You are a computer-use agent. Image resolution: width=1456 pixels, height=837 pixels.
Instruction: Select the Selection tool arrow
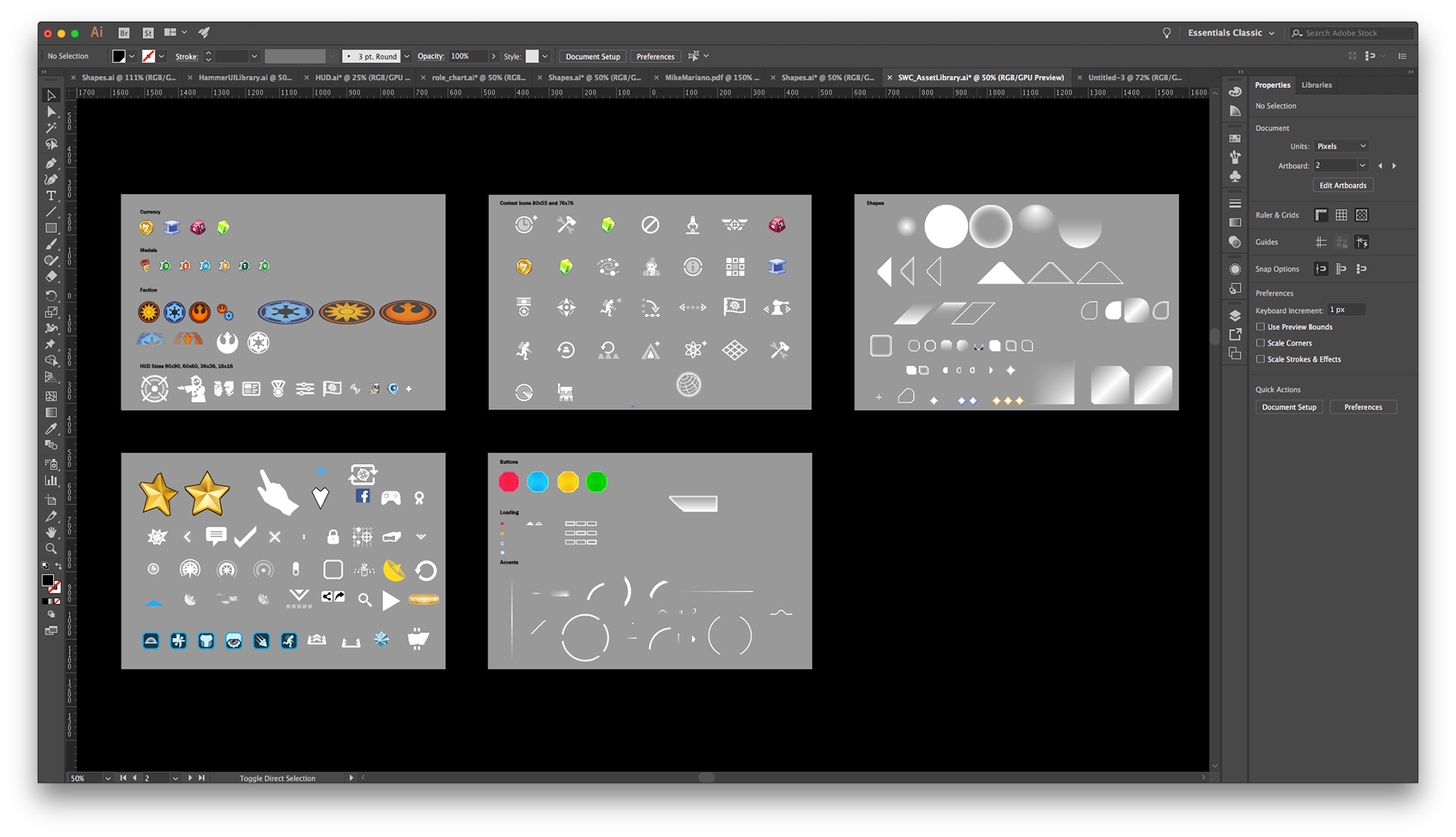coord(51,96)
